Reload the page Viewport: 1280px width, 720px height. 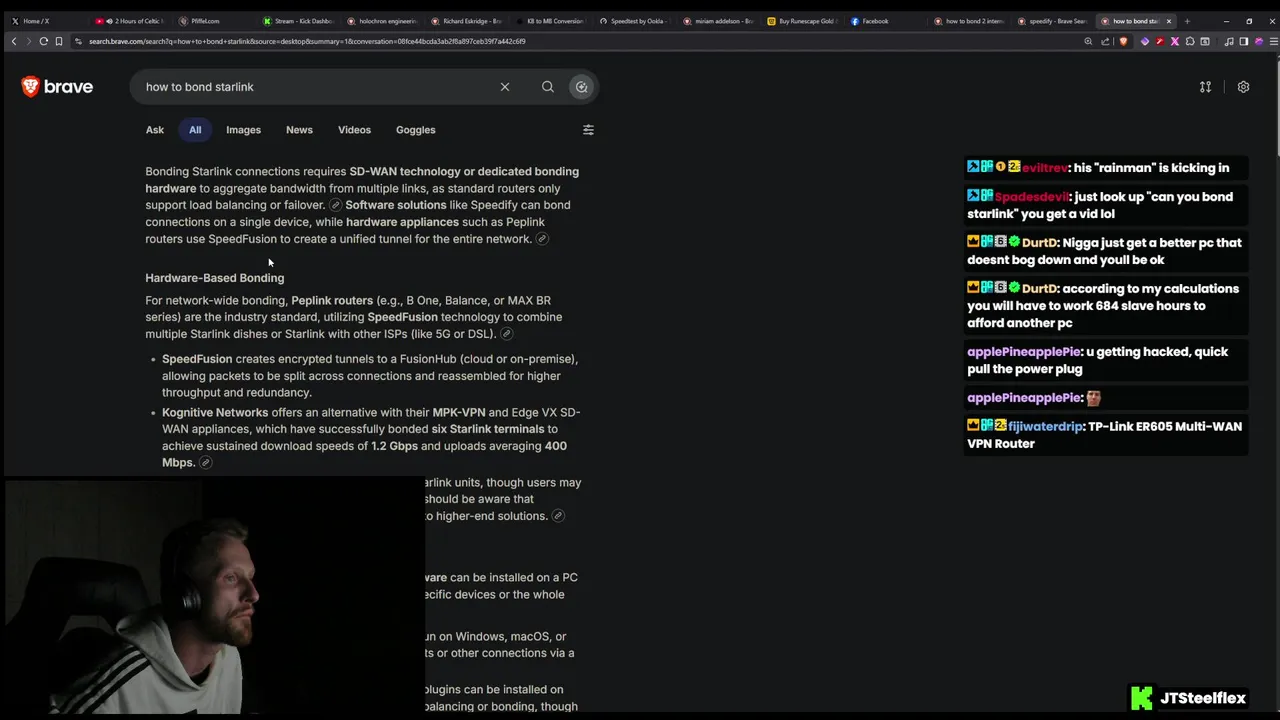43,41
